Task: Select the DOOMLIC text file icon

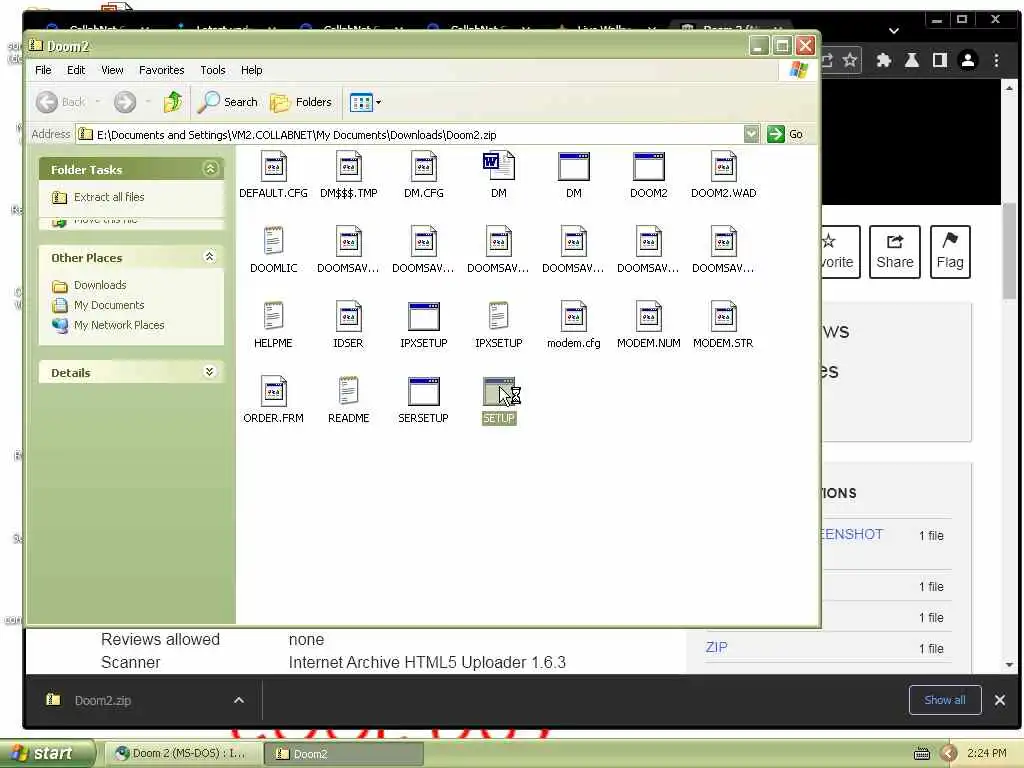Action: pyautogui.click(x=273, y=241)
